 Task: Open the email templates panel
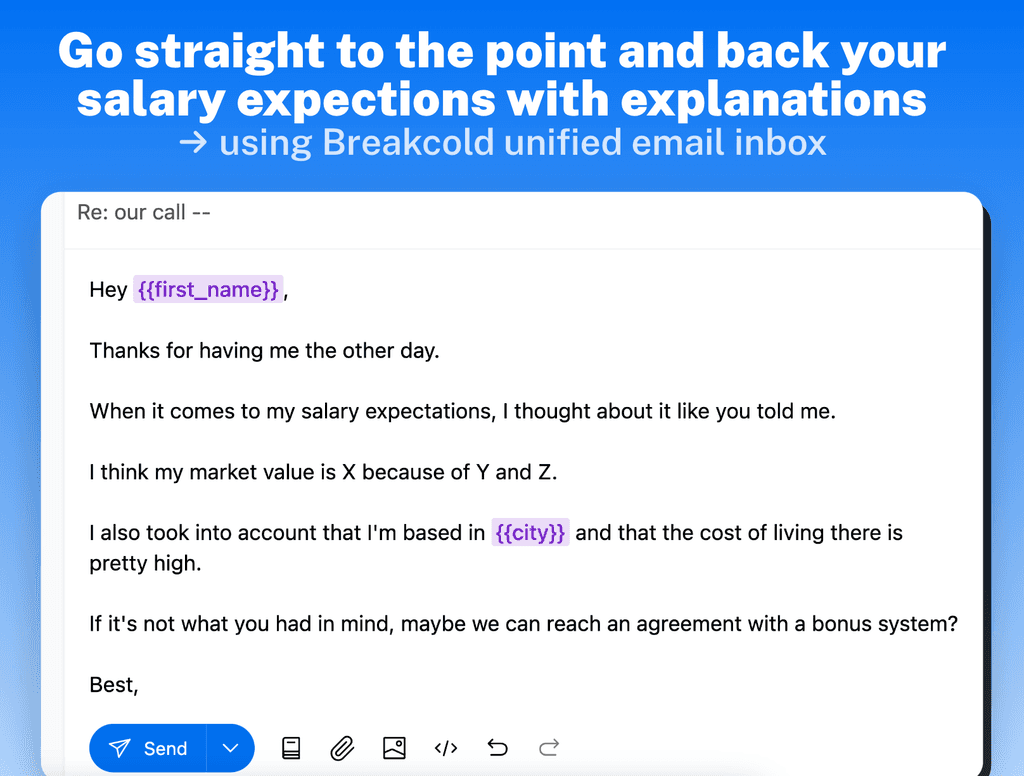point(291,747)
